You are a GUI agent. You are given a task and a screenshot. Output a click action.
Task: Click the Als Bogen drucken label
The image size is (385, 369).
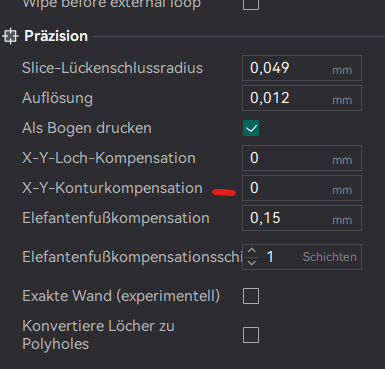(x=87, y=128)
